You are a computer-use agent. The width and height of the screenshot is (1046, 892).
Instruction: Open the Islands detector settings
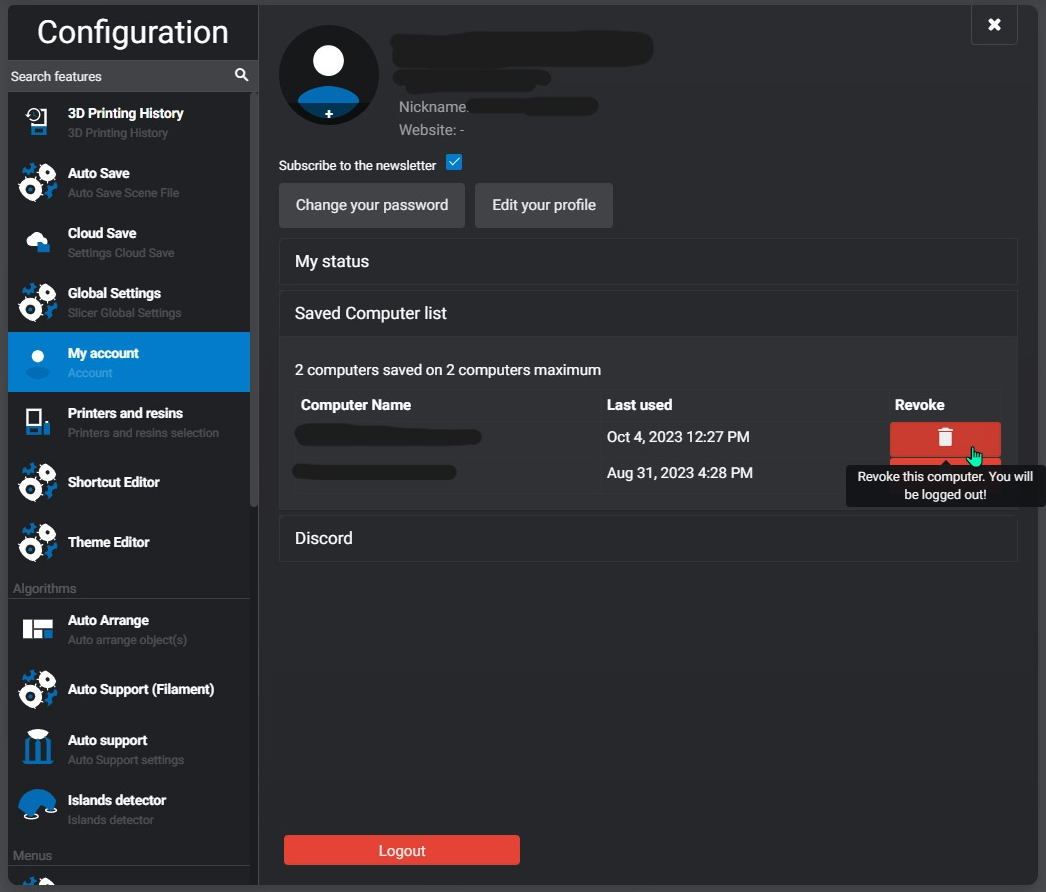114,810
